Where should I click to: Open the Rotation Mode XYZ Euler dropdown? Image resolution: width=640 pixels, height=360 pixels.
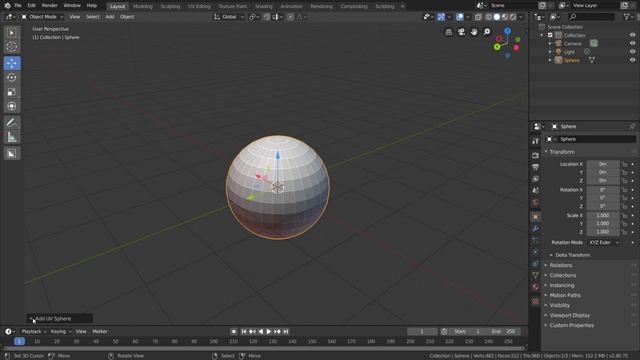pyautogui.click(x=603, y=242)
